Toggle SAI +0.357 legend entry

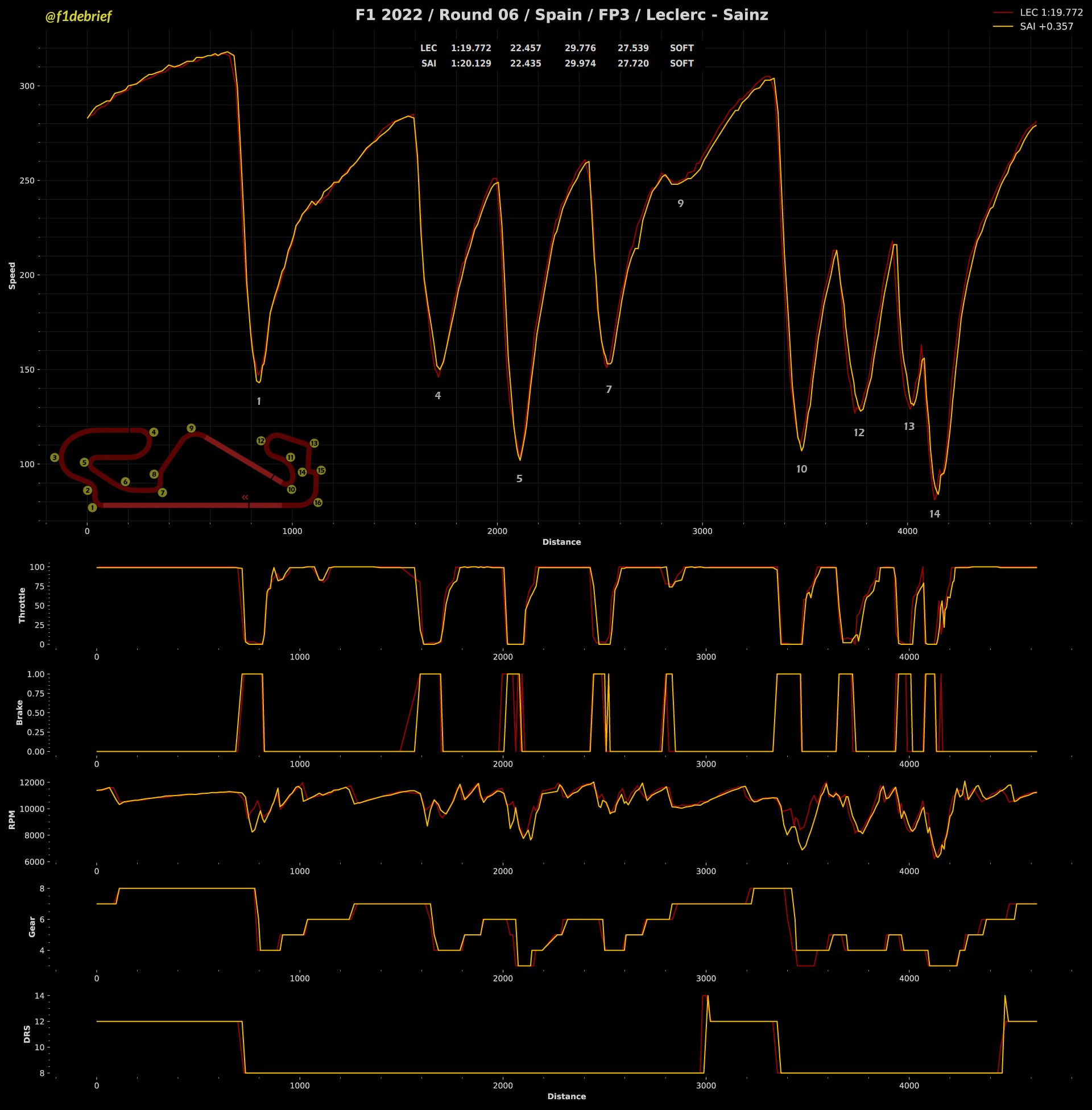[1046, 26]
